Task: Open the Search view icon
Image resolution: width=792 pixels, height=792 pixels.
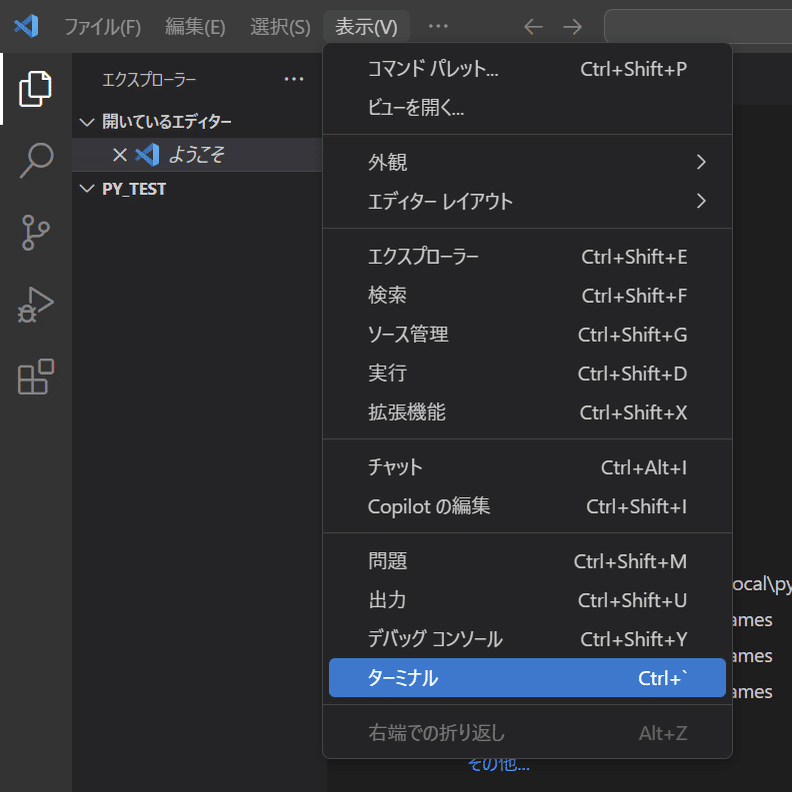Action: click(x=35, y=160)
